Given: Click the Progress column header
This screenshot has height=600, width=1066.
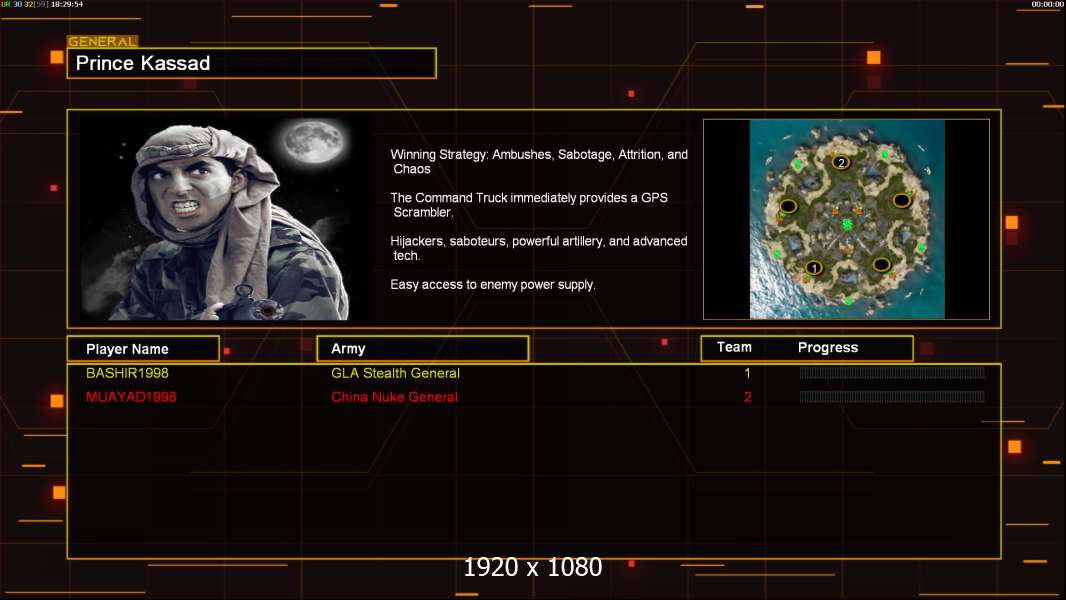Looking at the screenshot, I should click(827, 347).
